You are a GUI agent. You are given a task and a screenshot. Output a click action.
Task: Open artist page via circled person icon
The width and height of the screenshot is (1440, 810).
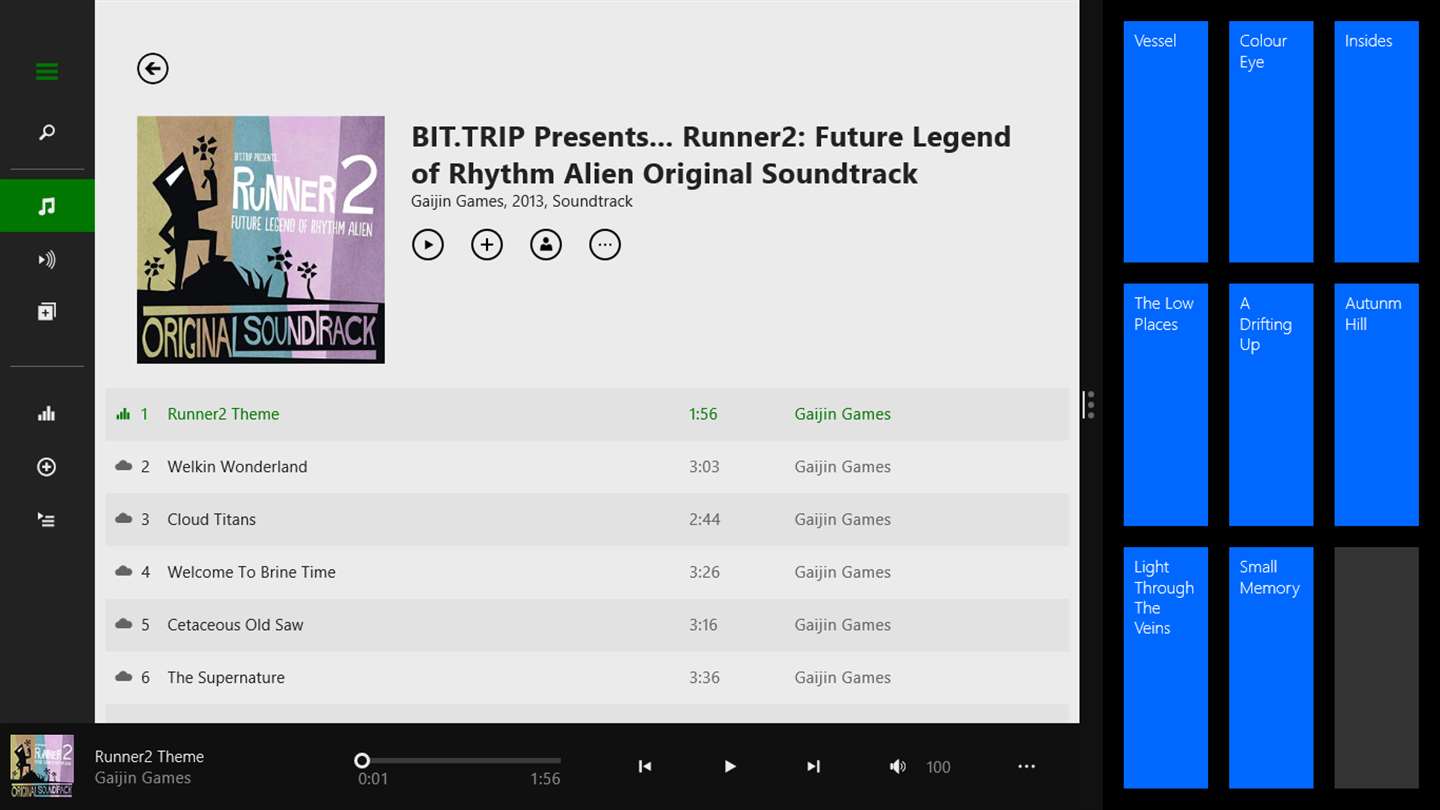pos(546,245)
